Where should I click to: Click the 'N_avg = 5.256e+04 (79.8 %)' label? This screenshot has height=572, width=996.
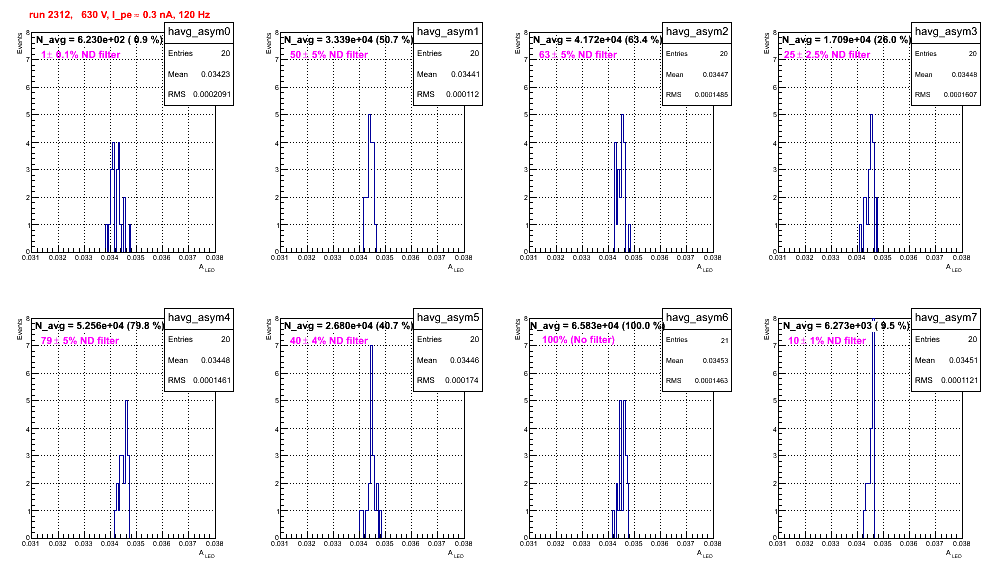click(x=100, y=326)
